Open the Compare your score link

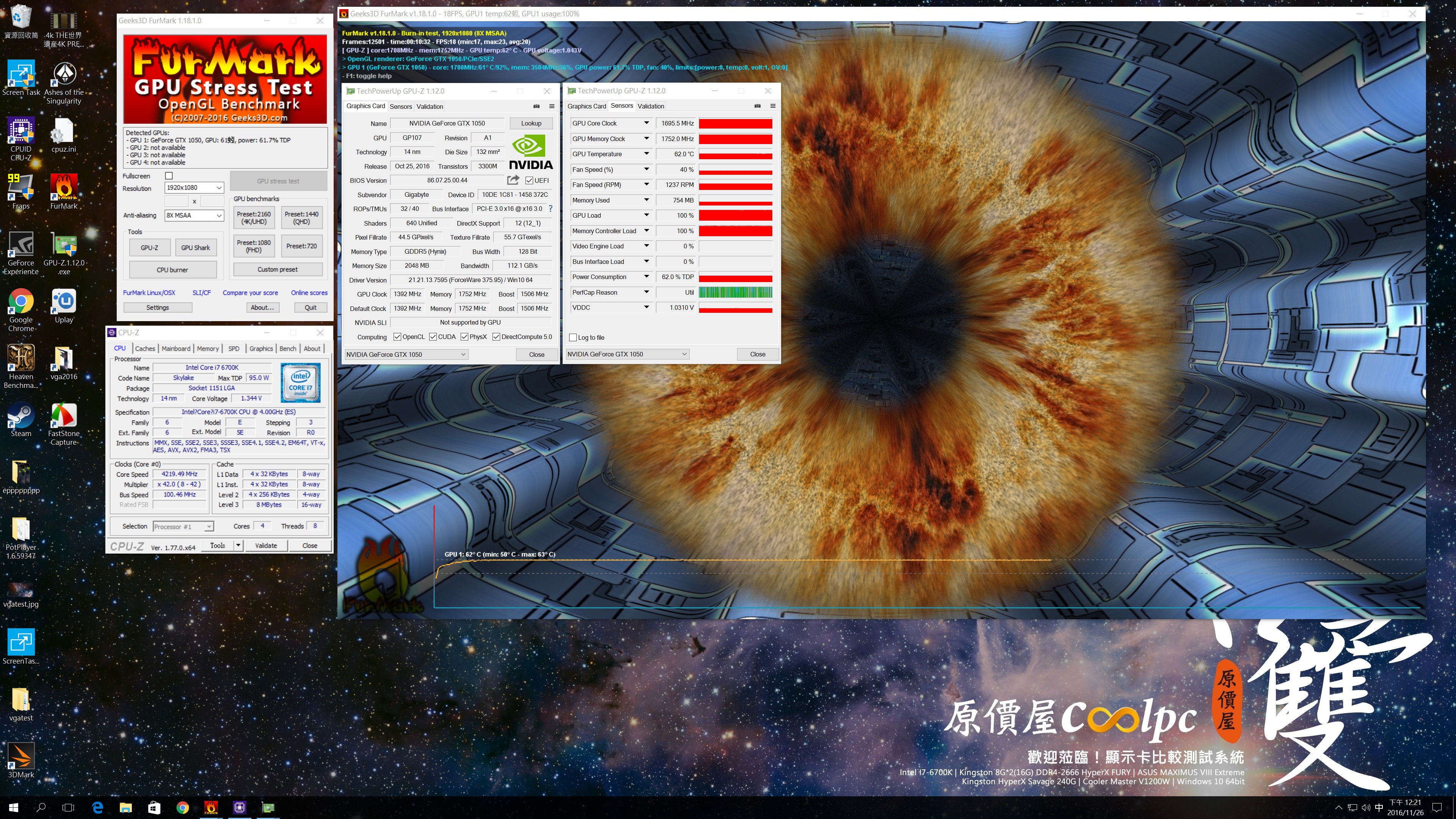pos(250,293)
